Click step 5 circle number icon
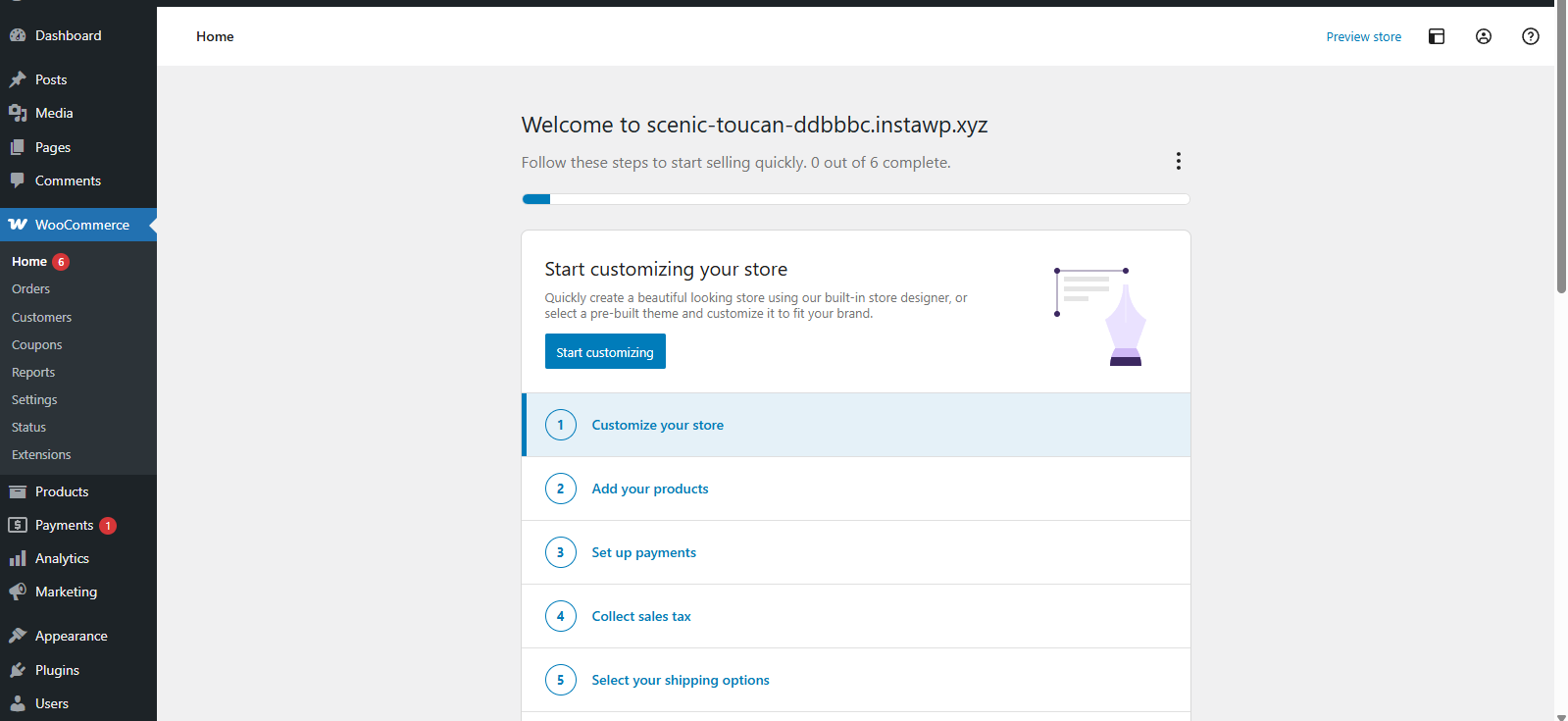 (x=561, y=680)
